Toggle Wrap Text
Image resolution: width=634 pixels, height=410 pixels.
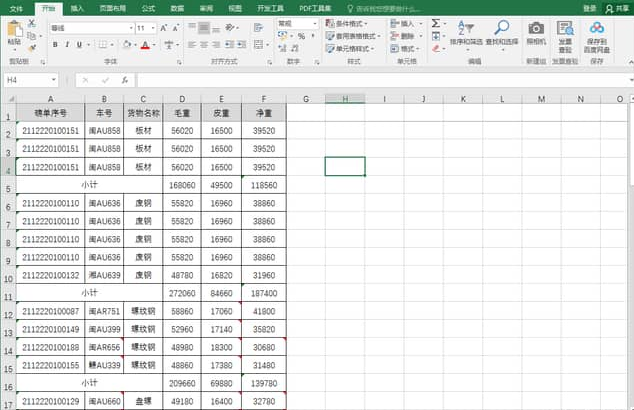258,27
